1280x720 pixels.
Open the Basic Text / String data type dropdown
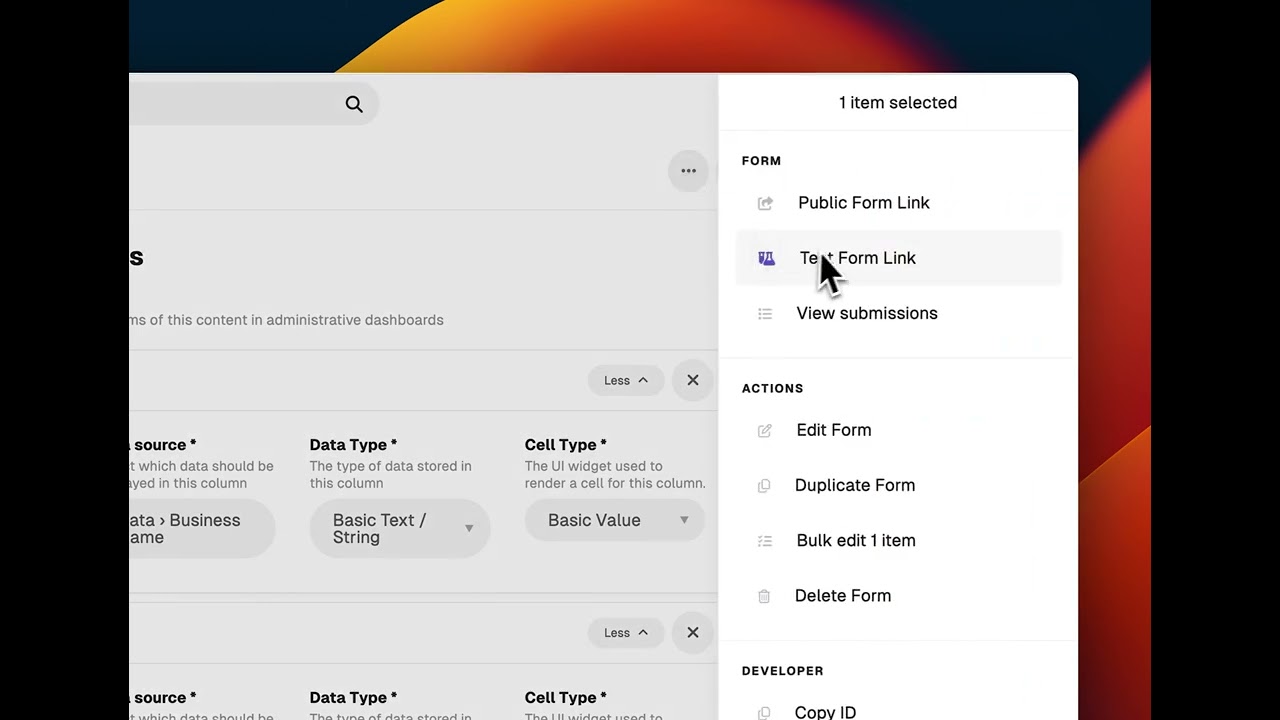pos(400,528)
